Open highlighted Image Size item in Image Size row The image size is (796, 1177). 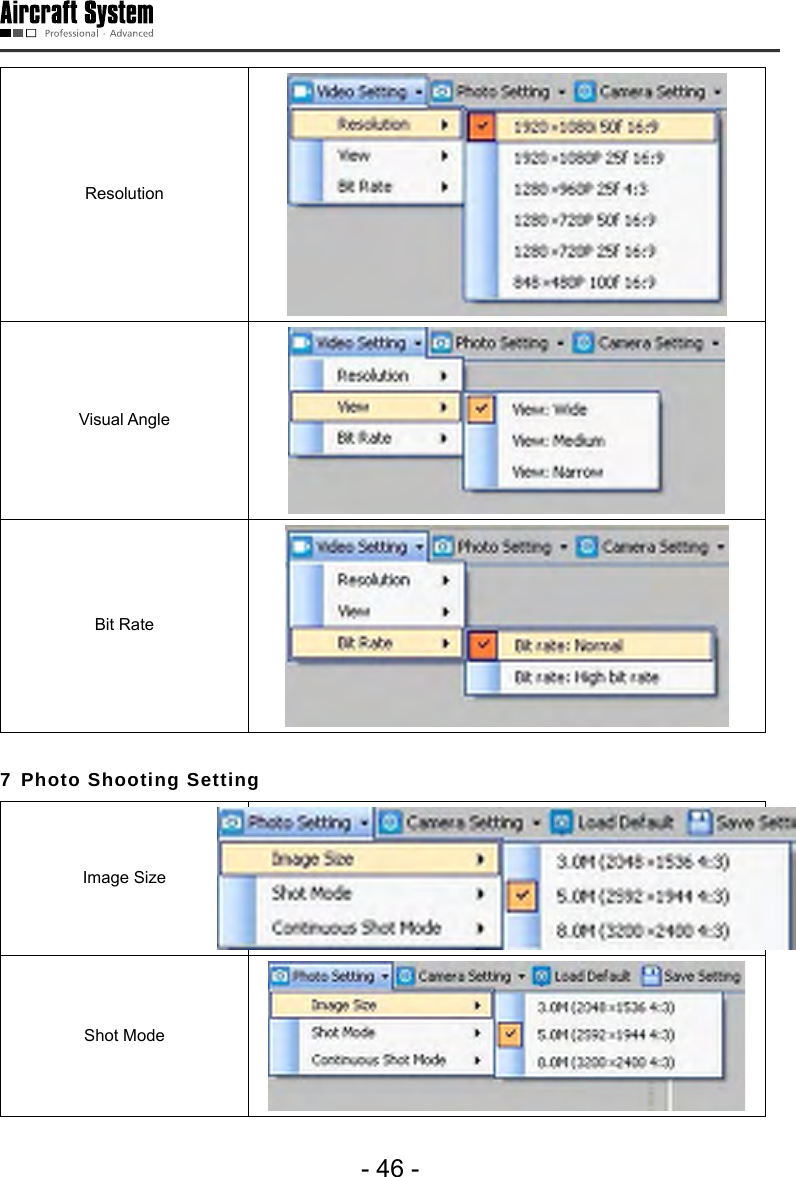pos(360,859)
